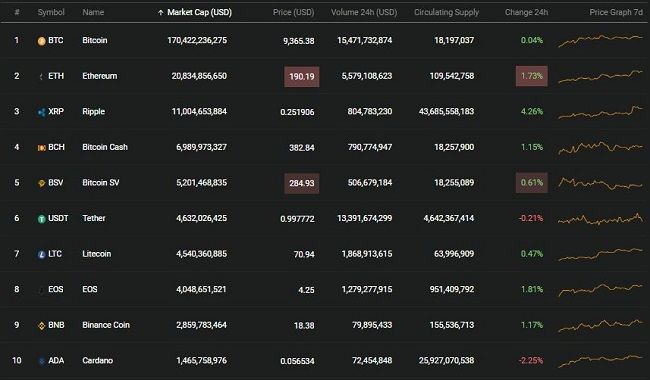Click the Symbol column header
Viewport: 650px width, 380px height.
51,12
